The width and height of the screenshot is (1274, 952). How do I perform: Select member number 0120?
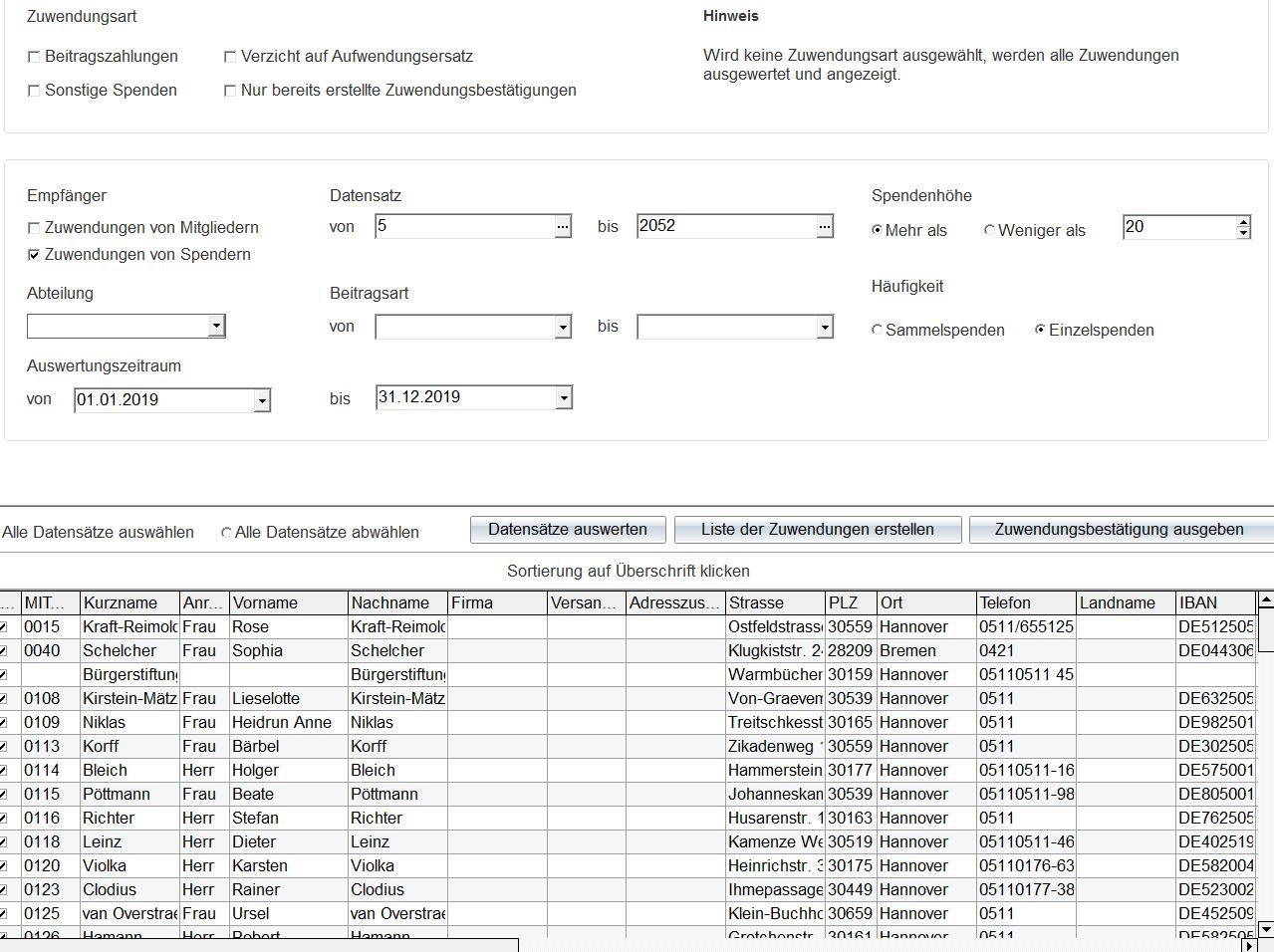click(x=51, y=865)
